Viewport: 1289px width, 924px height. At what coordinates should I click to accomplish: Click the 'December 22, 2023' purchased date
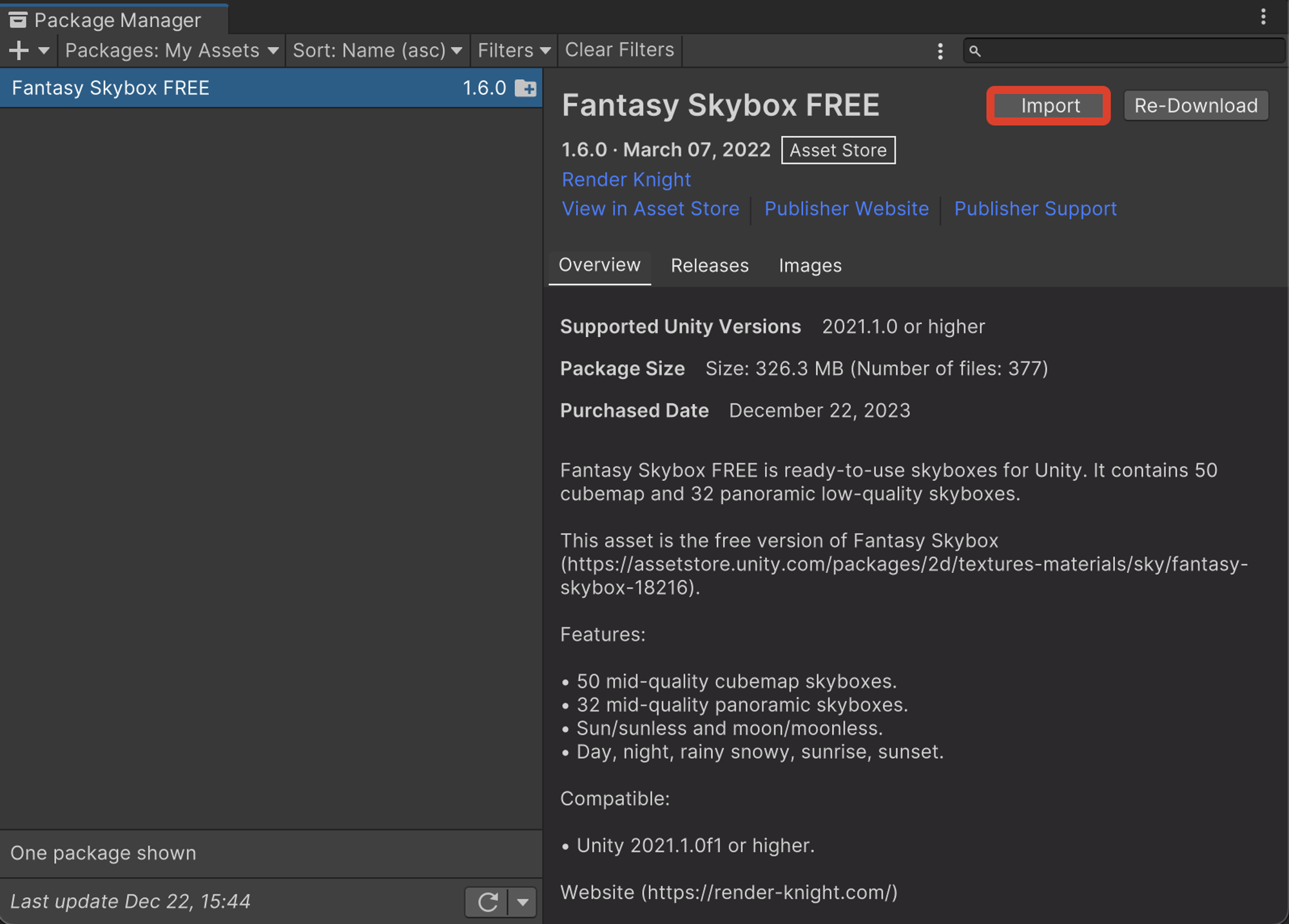click(x=819, y=410)
